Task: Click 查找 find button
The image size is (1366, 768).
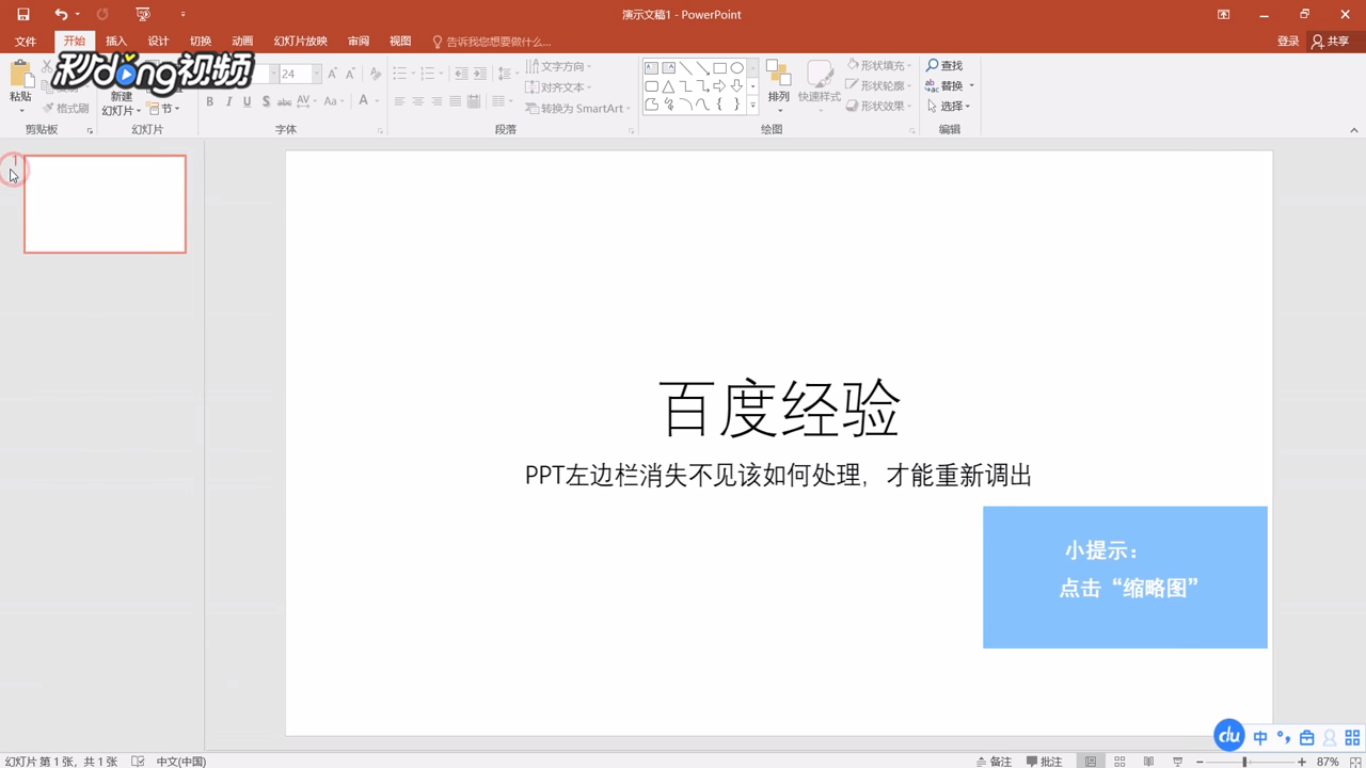Action: pos(945,65)
